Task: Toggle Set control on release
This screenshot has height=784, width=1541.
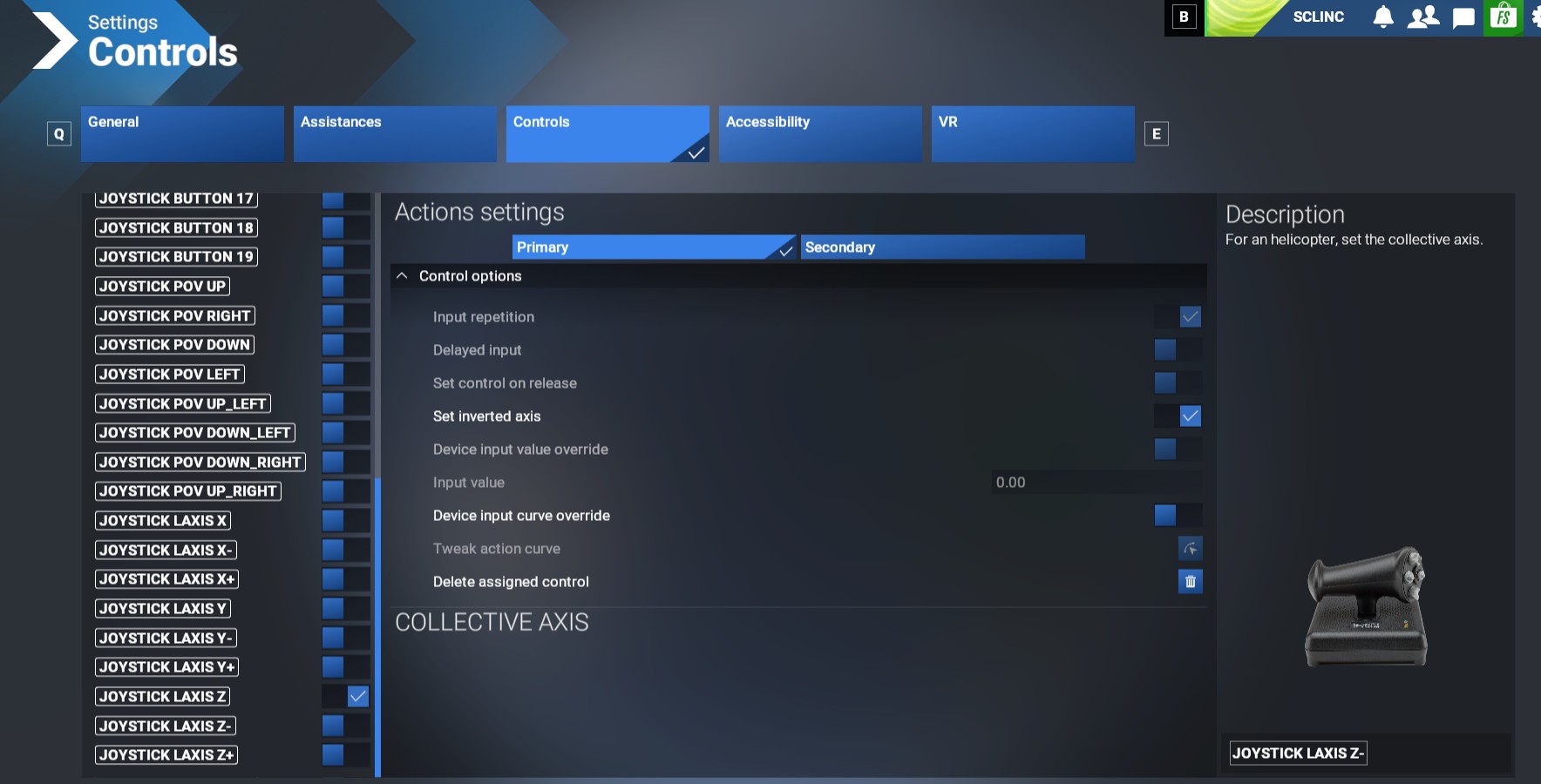Action: (1178, 383)
